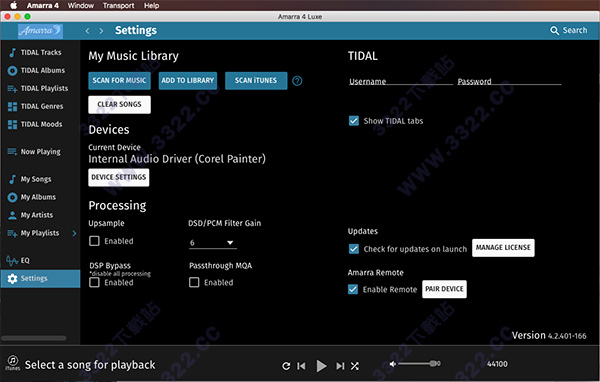This screenshot has height=382, width=600.
Task: Click Add to Library button
Action: pos(188,80)
